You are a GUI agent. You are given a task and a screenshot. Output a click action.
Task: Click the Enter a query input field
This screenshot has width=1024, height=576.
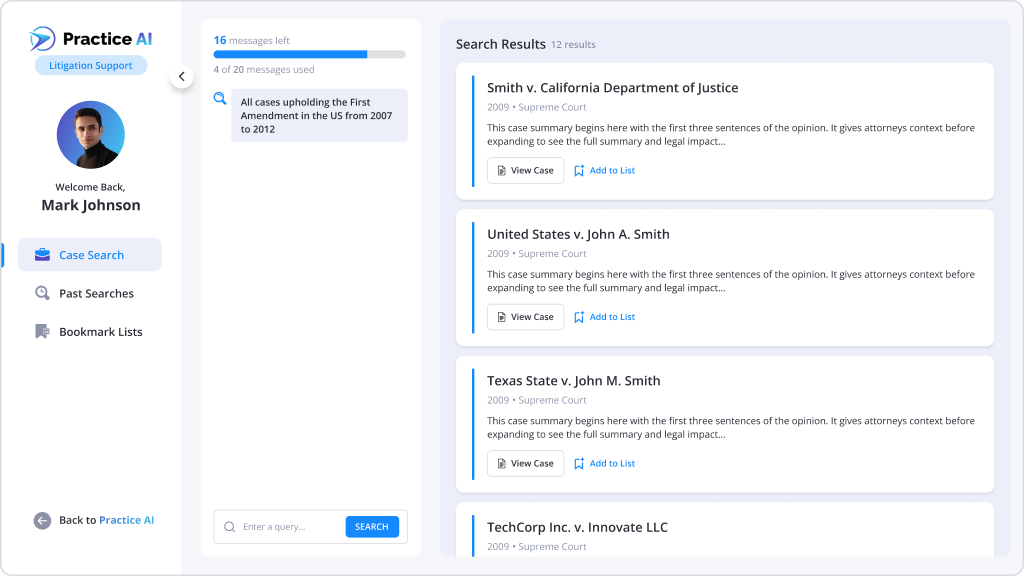(285, 526)
